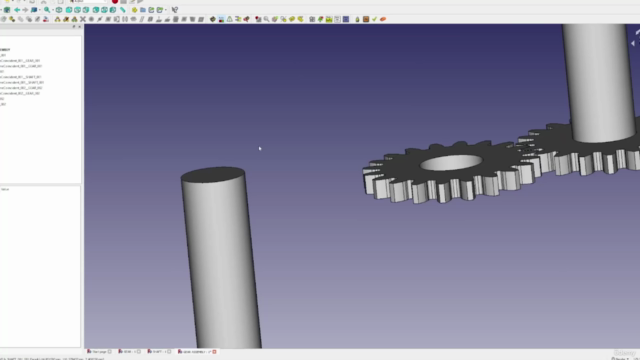Close the SHAFT document tab
The image size is (640, 360).
pyautogui.click(x=169, y=351)
